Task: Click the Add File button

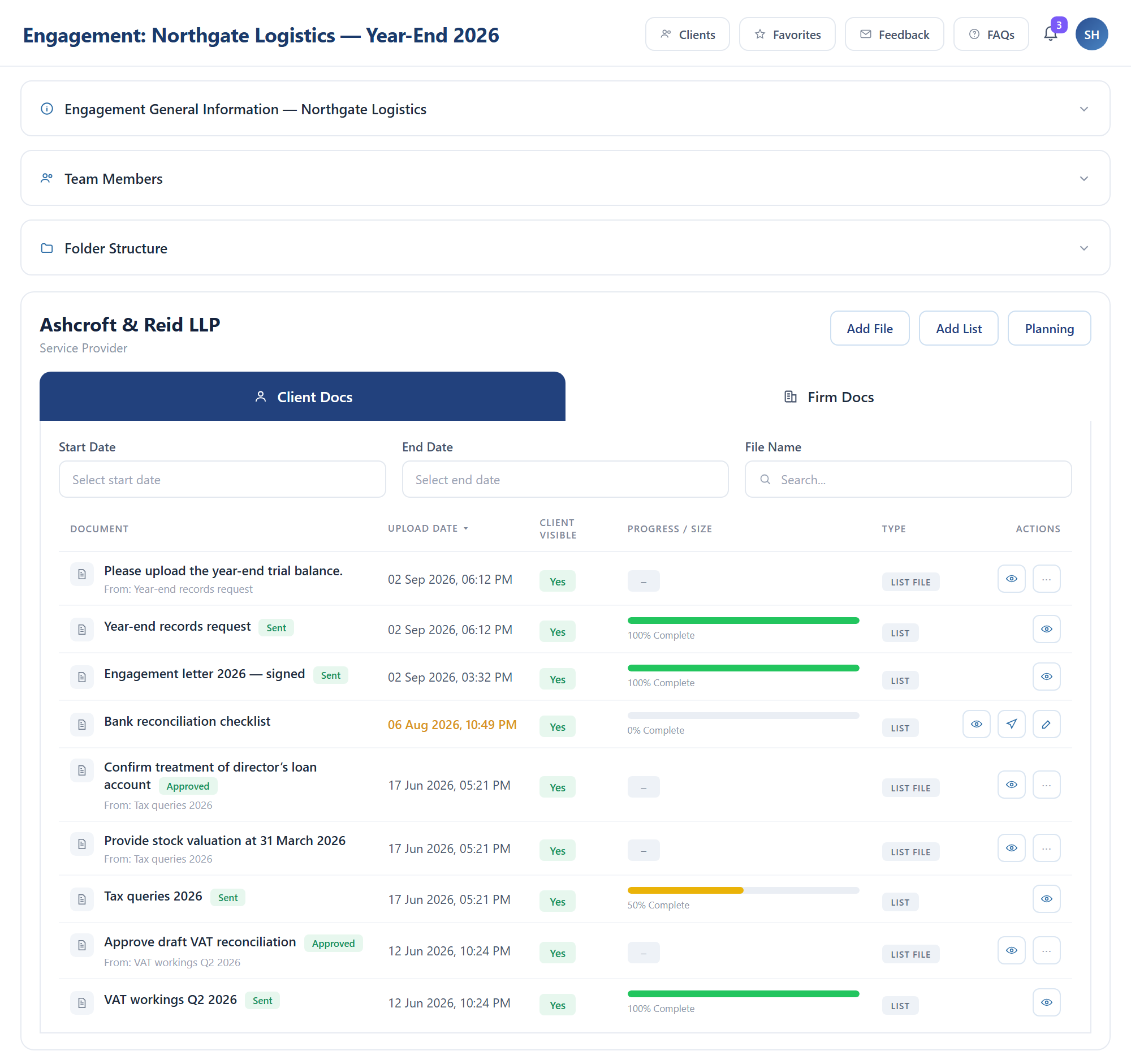Action: (x=869, y=328)
